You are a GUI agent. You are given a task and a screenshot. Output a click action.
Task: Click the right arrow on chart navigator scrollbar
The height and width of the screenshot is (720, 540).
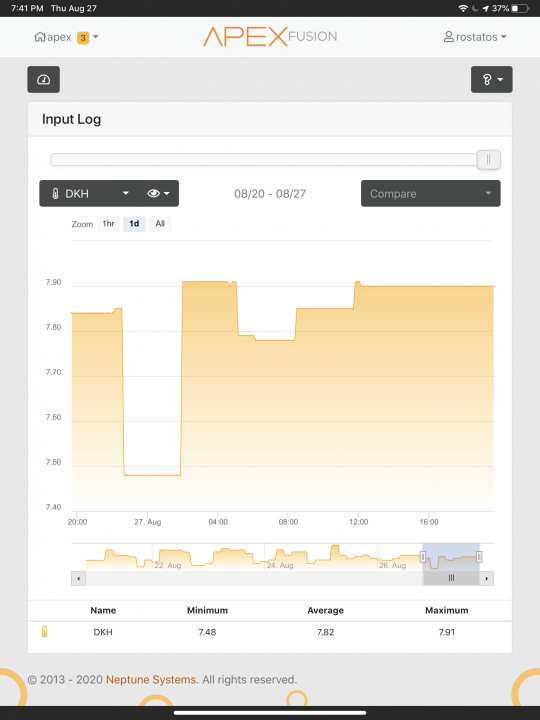[x=487, y=579]
